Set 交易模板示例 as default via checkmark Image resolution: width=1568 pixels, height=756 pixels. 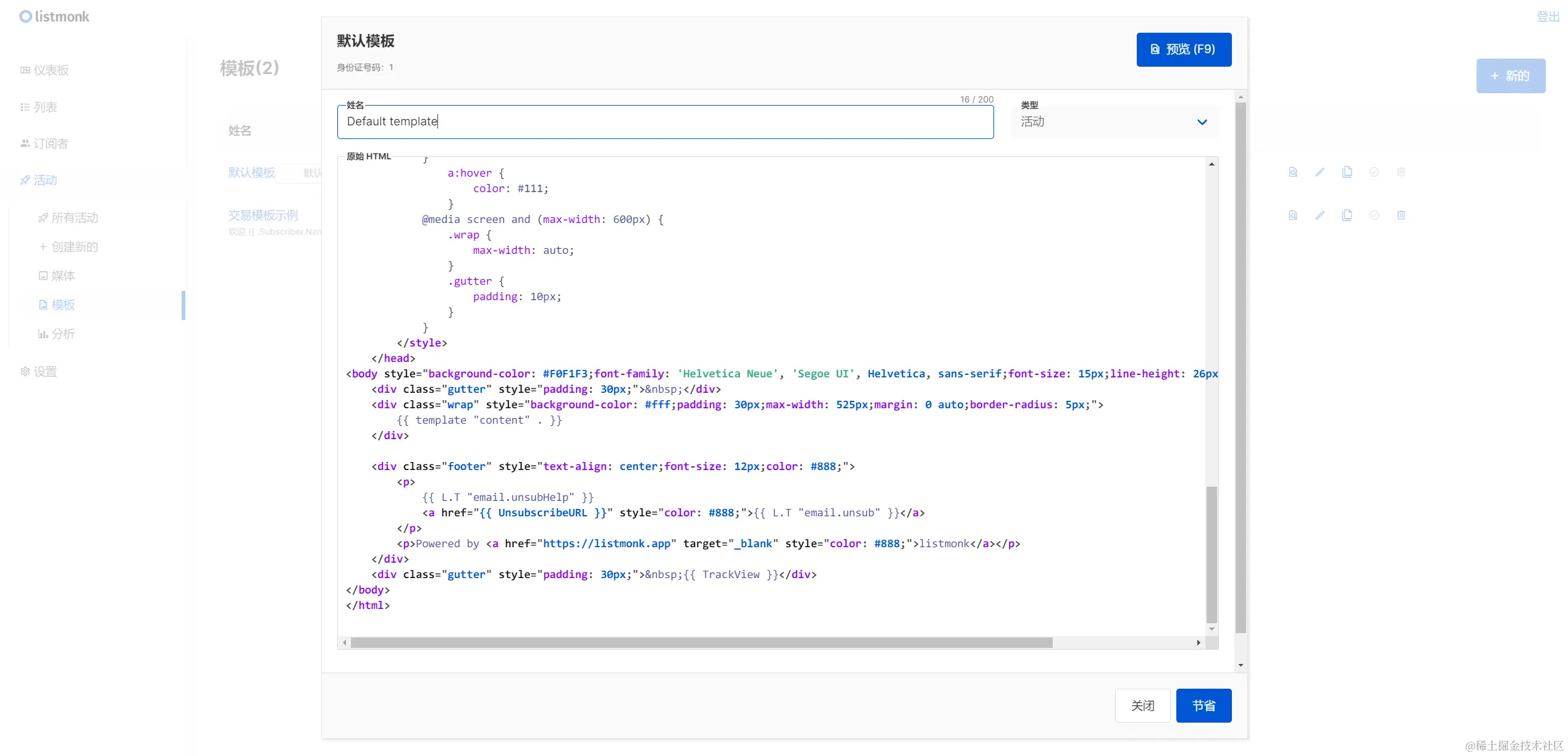point(1373,215)
